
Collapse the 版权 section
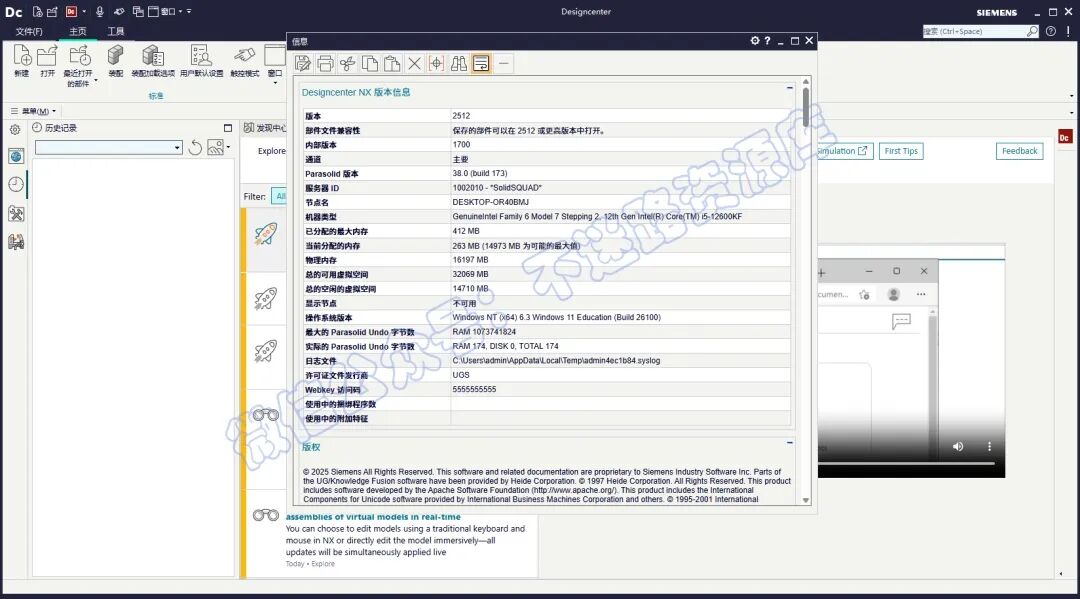pos(789,443)
